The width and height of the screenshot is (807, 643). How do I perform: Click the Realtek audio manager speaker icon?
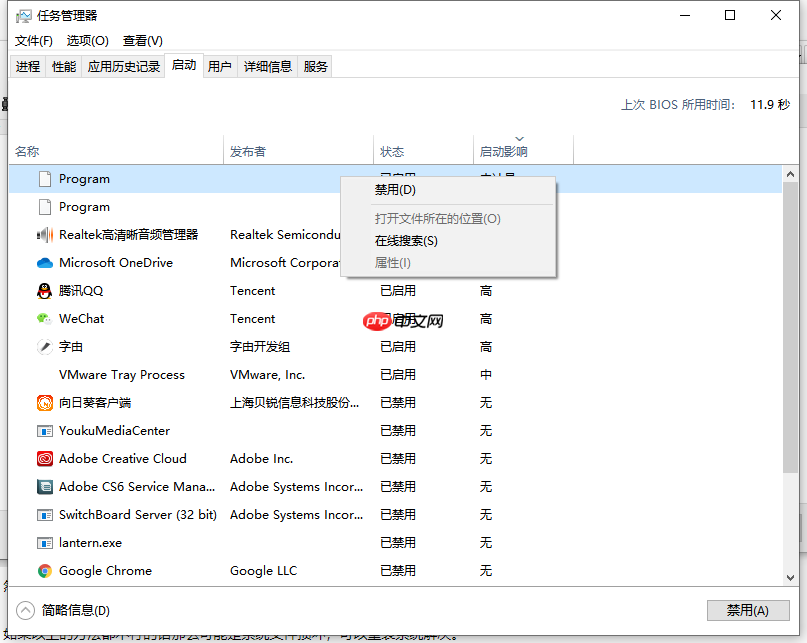45,235
